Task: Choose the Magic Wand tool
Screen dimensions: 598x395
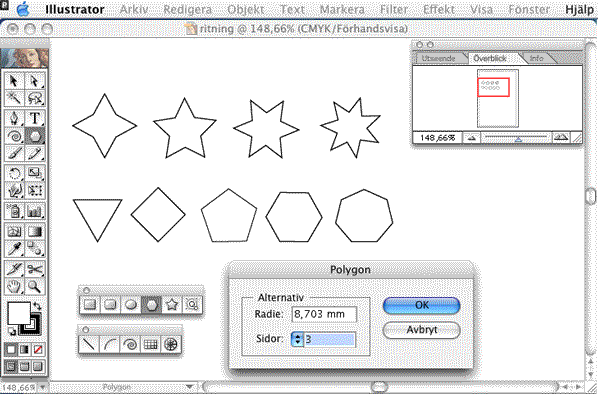Action: click(x=14, y=98)
